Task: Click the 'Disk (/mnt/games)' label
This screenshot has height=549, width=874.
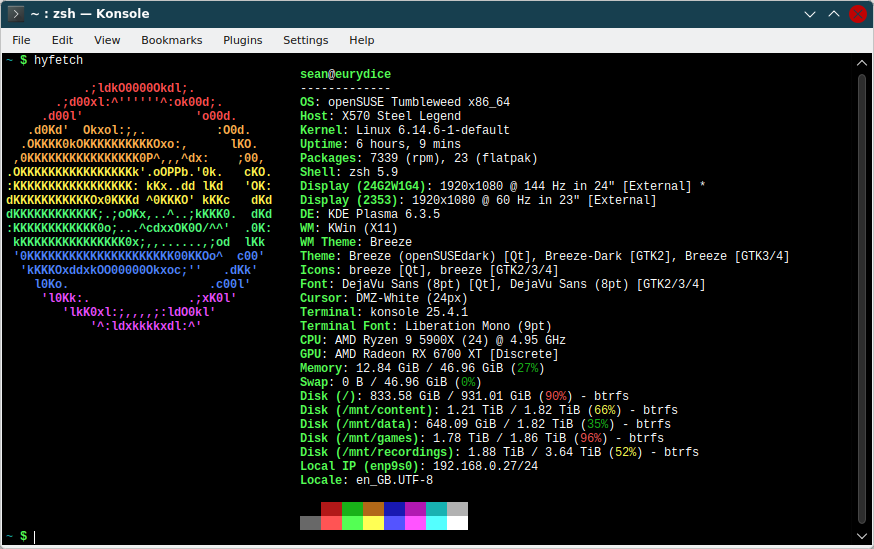Action: tap(360, 438)
